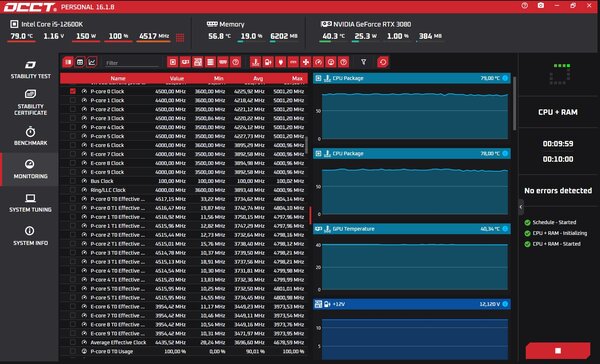Screen dimensions: 600x364
Task: Select the Monitoring section
Action: tap(30, 169)
